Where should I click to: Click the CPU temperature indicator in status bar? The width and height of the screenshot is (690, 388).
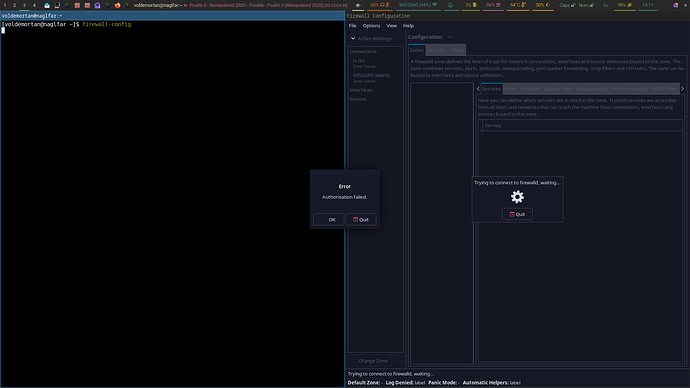(518, 5)
